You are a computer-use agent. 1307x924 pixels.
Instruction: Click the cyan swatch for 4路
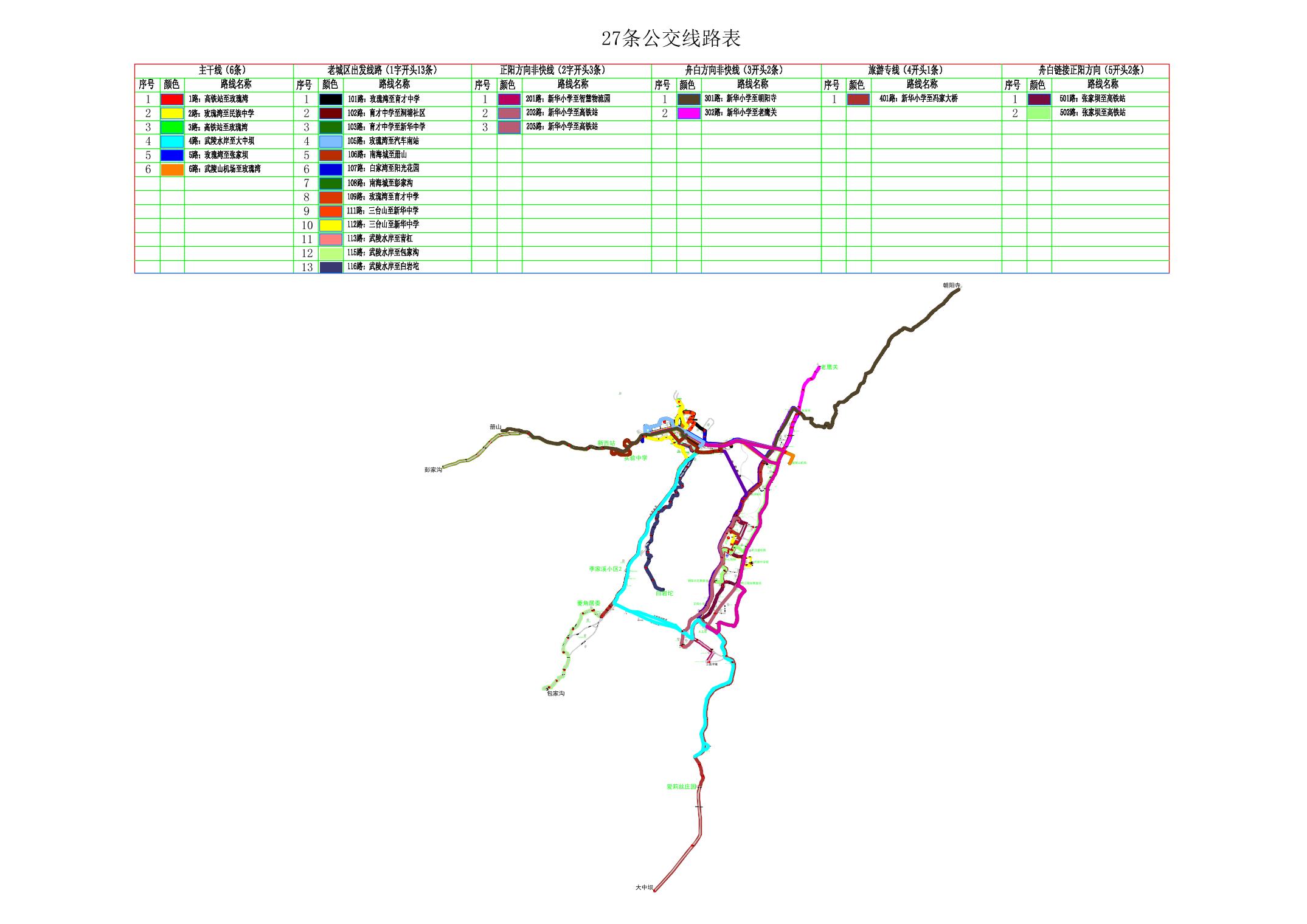click(172, 141)
